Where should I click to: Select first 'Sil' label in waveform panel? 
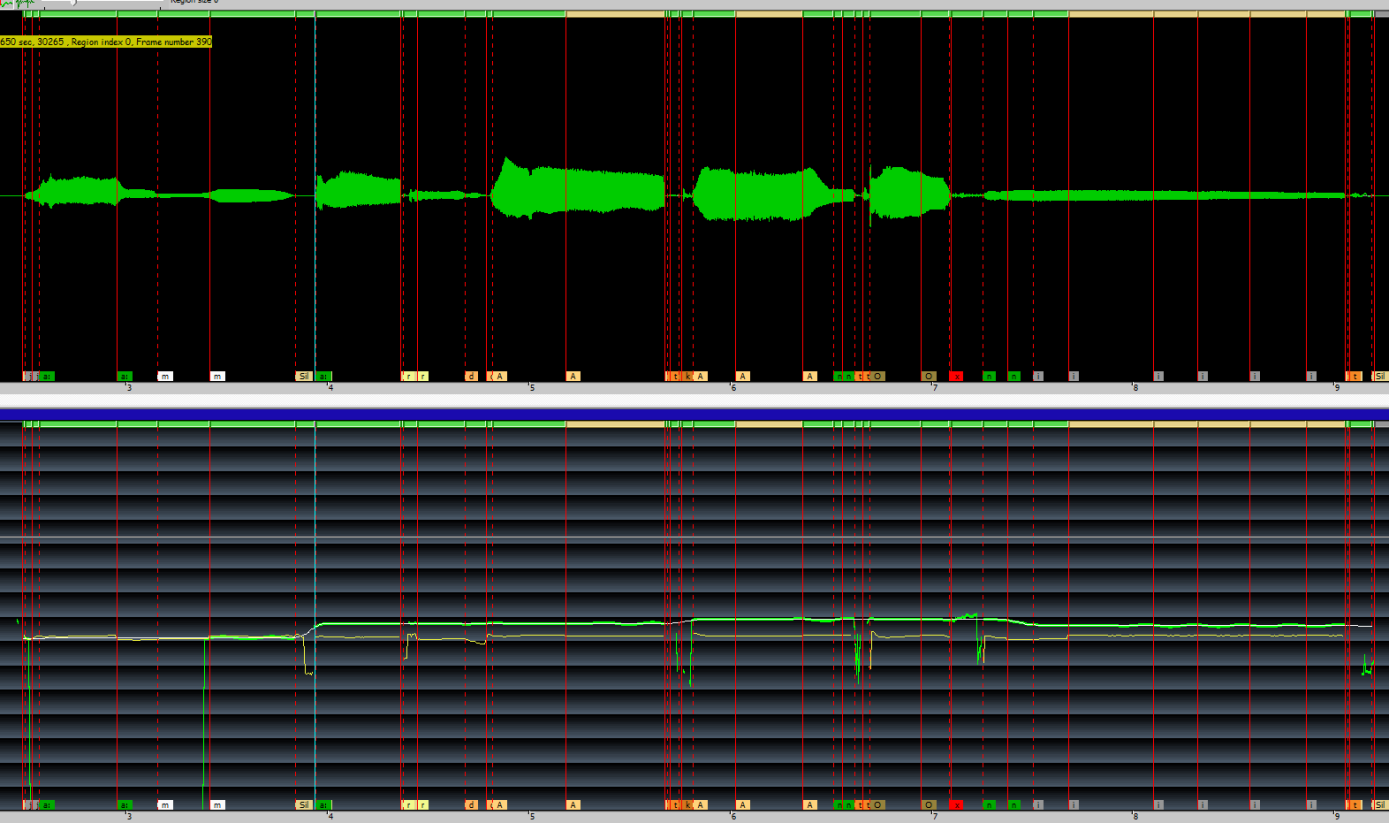coord(303,376)
